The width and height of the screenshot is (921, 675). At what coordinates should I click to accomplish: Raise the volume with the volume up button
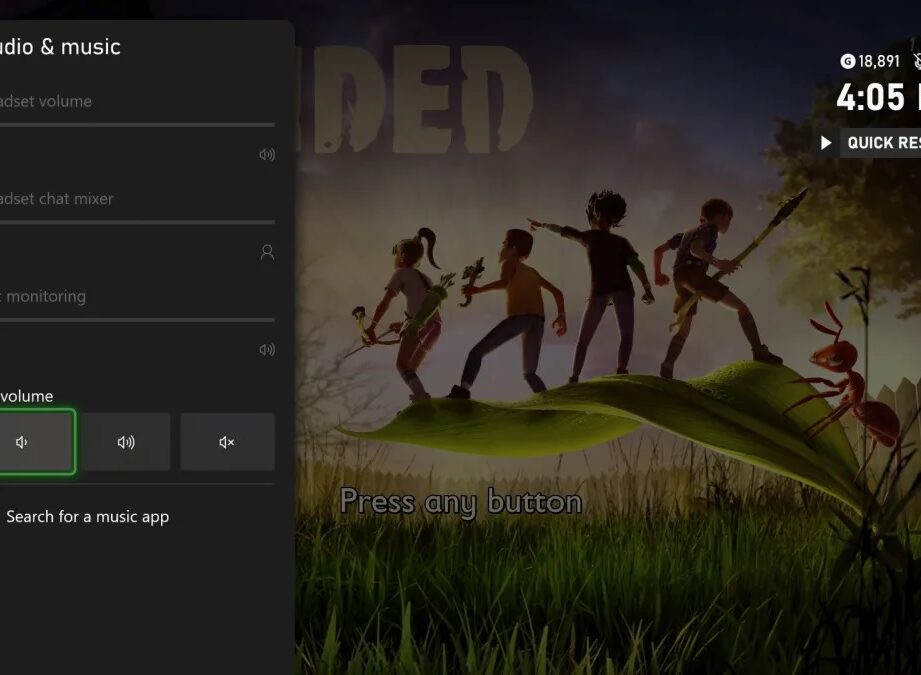[x=126, y=442]
